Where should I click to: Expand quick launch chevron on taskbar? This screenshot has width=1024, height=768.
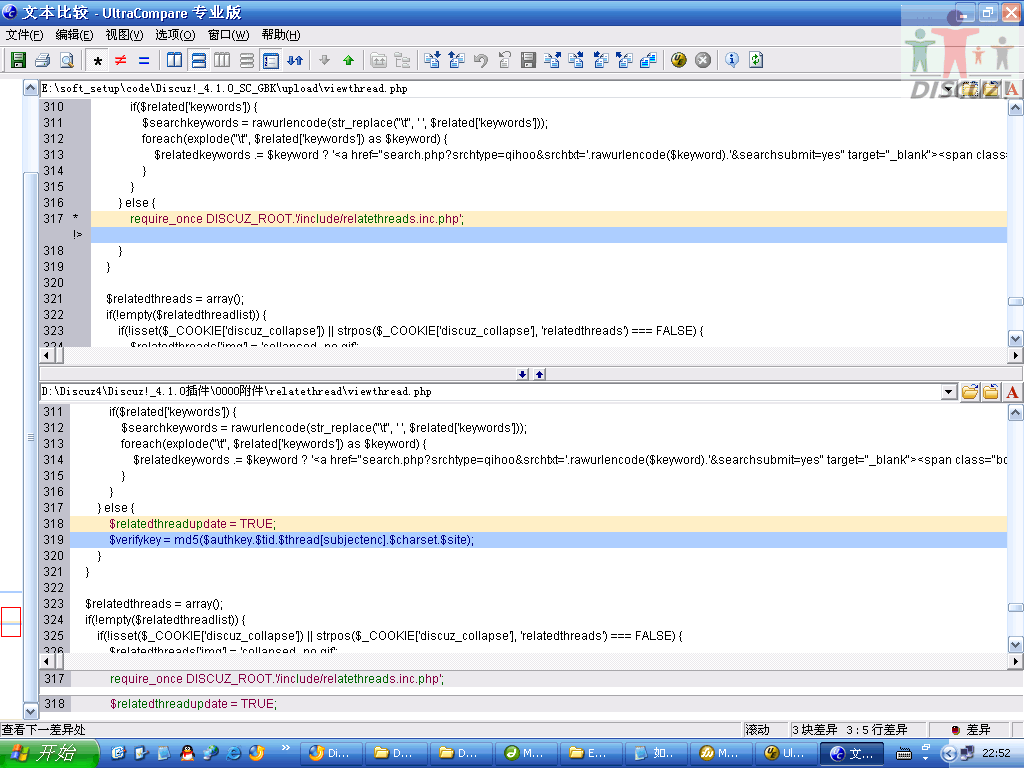(285, 748)
